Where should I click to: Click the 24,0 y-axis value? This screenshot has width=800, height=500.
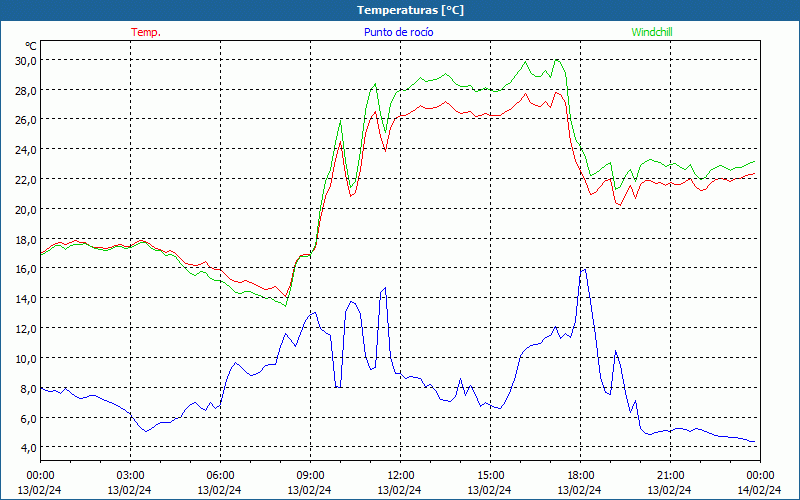(26, 150)
